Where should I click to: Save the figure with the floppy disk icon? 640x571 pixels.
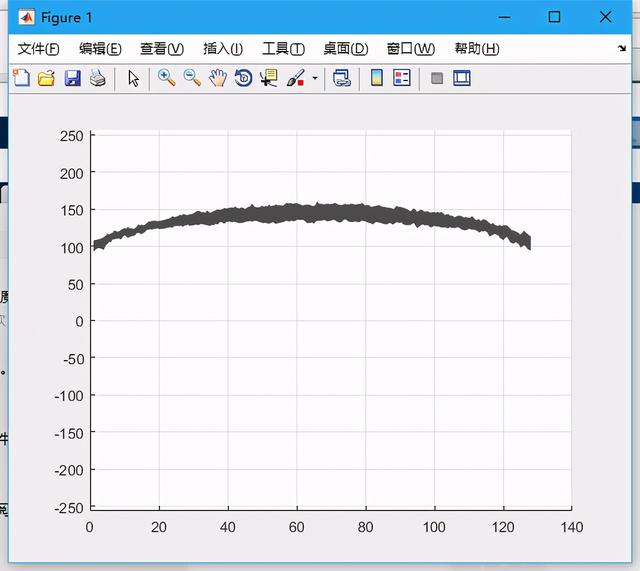(x=72, y=78)
